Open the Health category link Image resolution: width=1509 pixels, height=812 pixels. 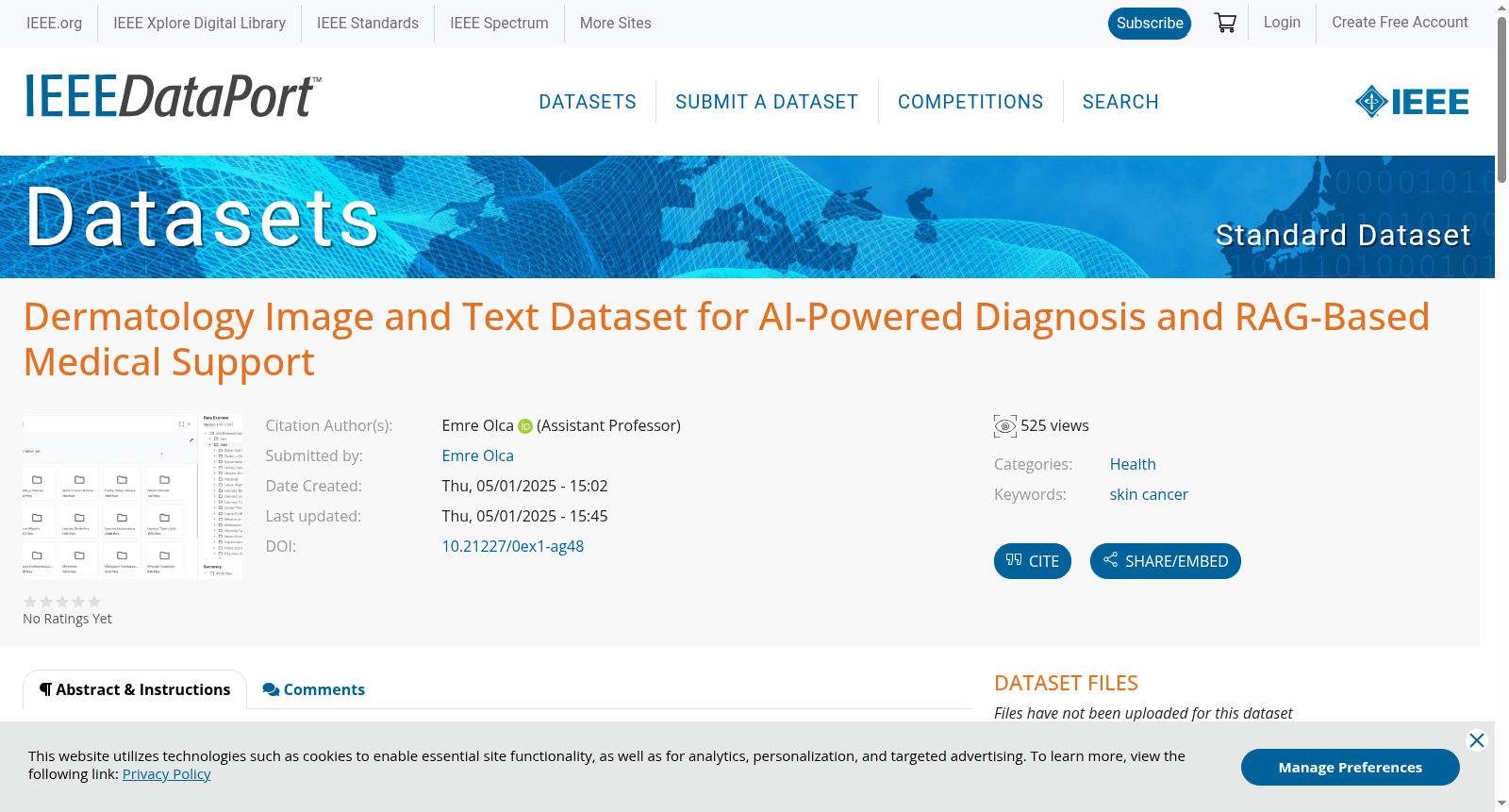coord(1133,464)
